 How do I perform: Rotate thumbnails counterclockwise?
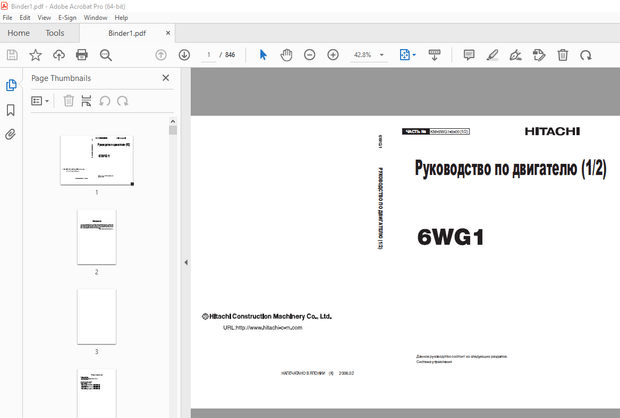tap(105, 101)
